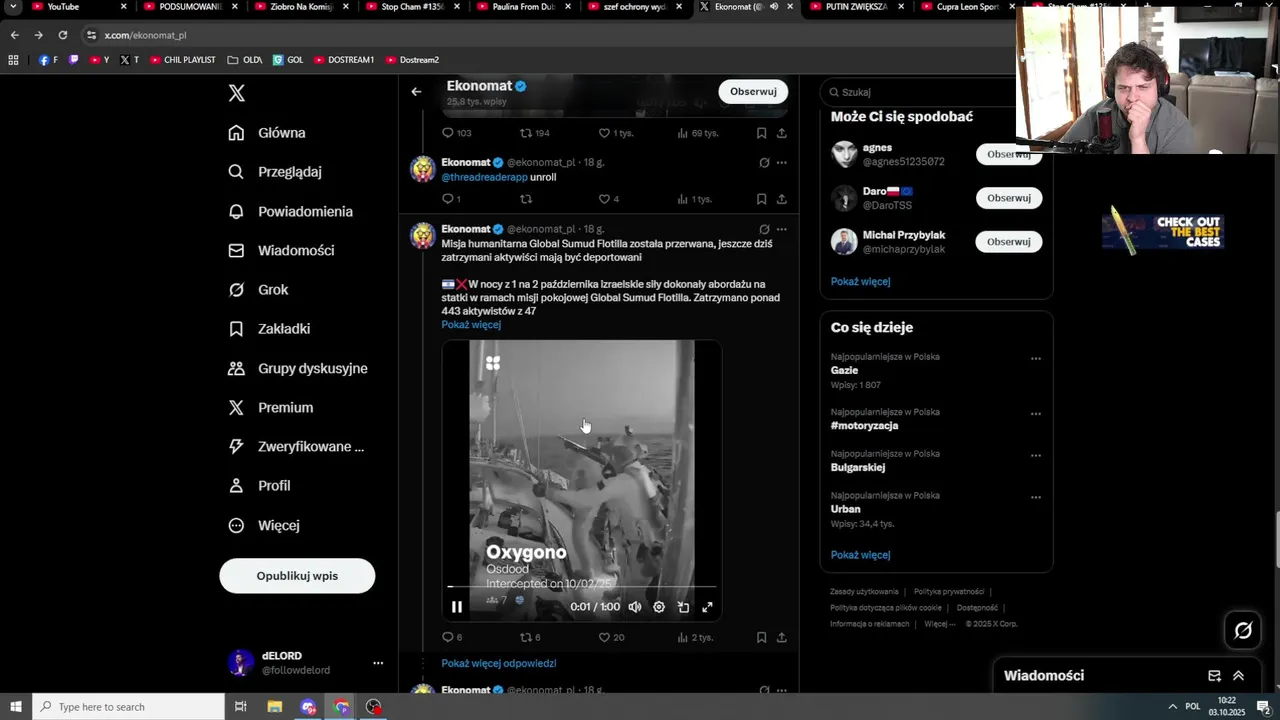Image resolution: width=1280 pixels, height=720 pixels.
Task: Open options for Bułgarskiej trend
Action: tap(1036, 455)
